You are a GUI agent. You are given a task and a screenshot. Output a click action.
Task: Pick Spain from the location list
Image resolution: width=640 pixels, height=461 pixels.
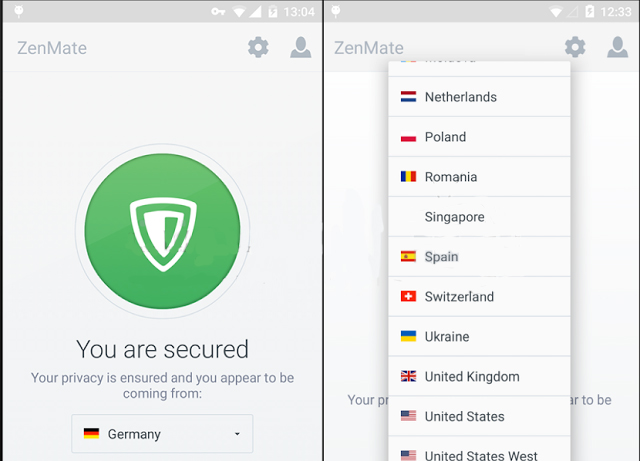point(479,257)
